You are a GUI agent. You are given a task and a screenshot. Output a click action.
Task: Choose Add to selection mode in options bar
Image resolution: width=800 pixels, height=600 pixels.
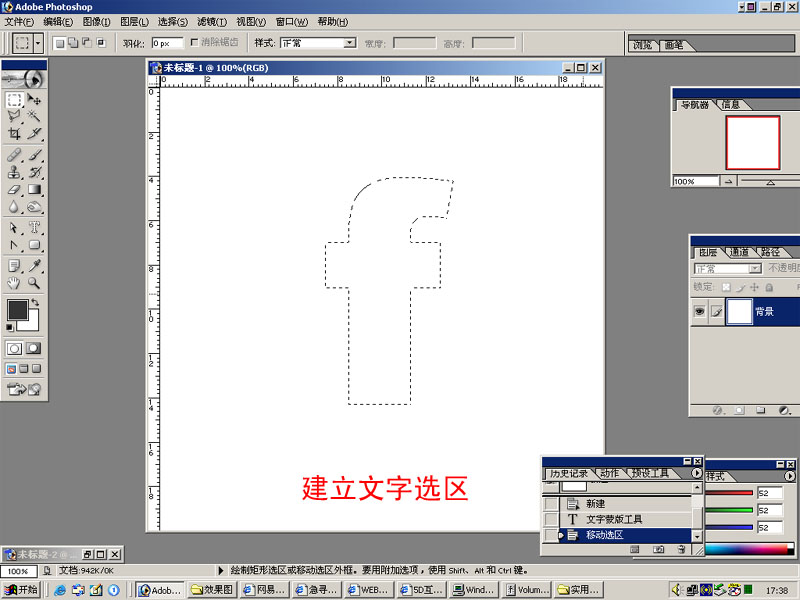[73, 43]
